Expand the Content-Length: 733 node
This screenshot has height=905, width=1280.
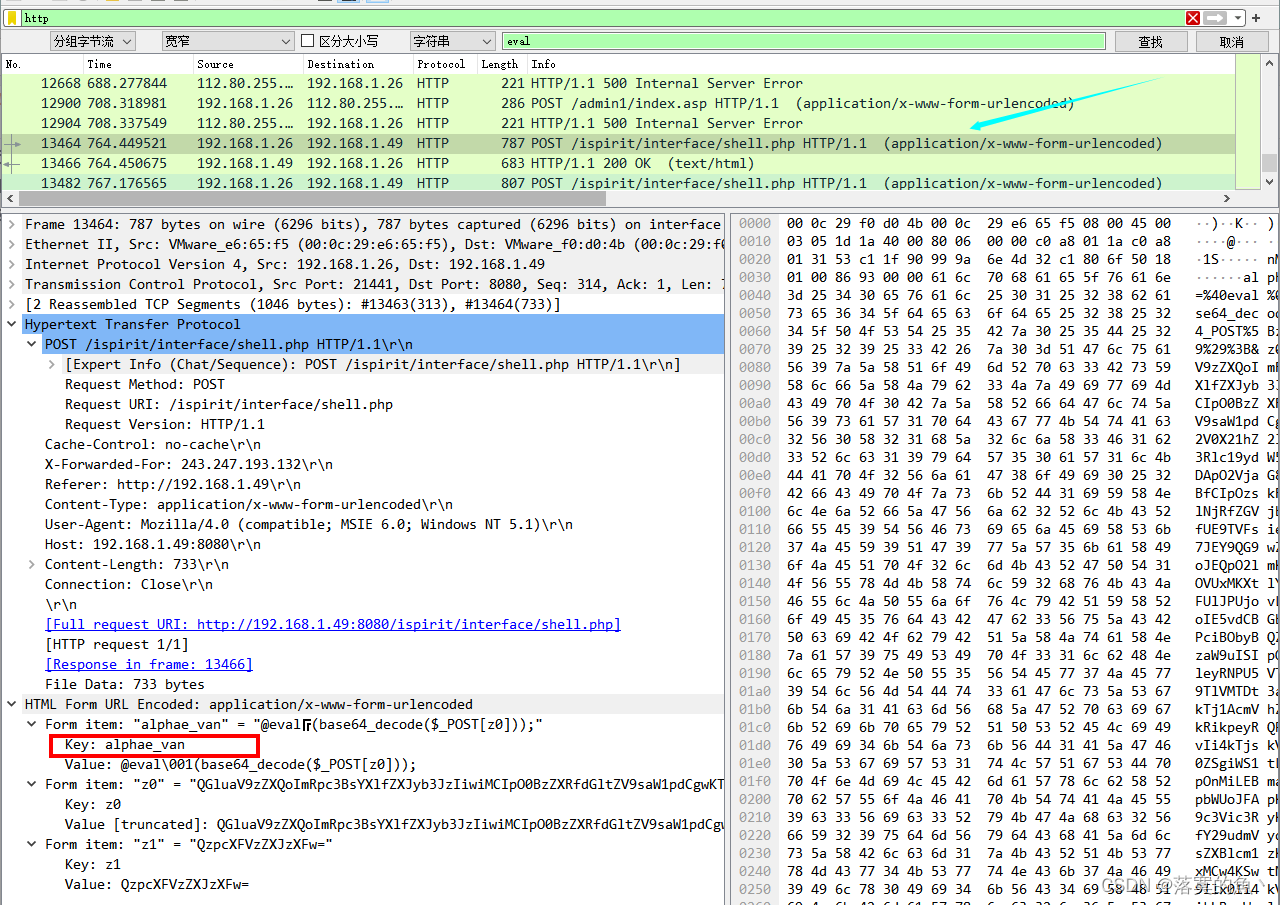coord(33,564)
